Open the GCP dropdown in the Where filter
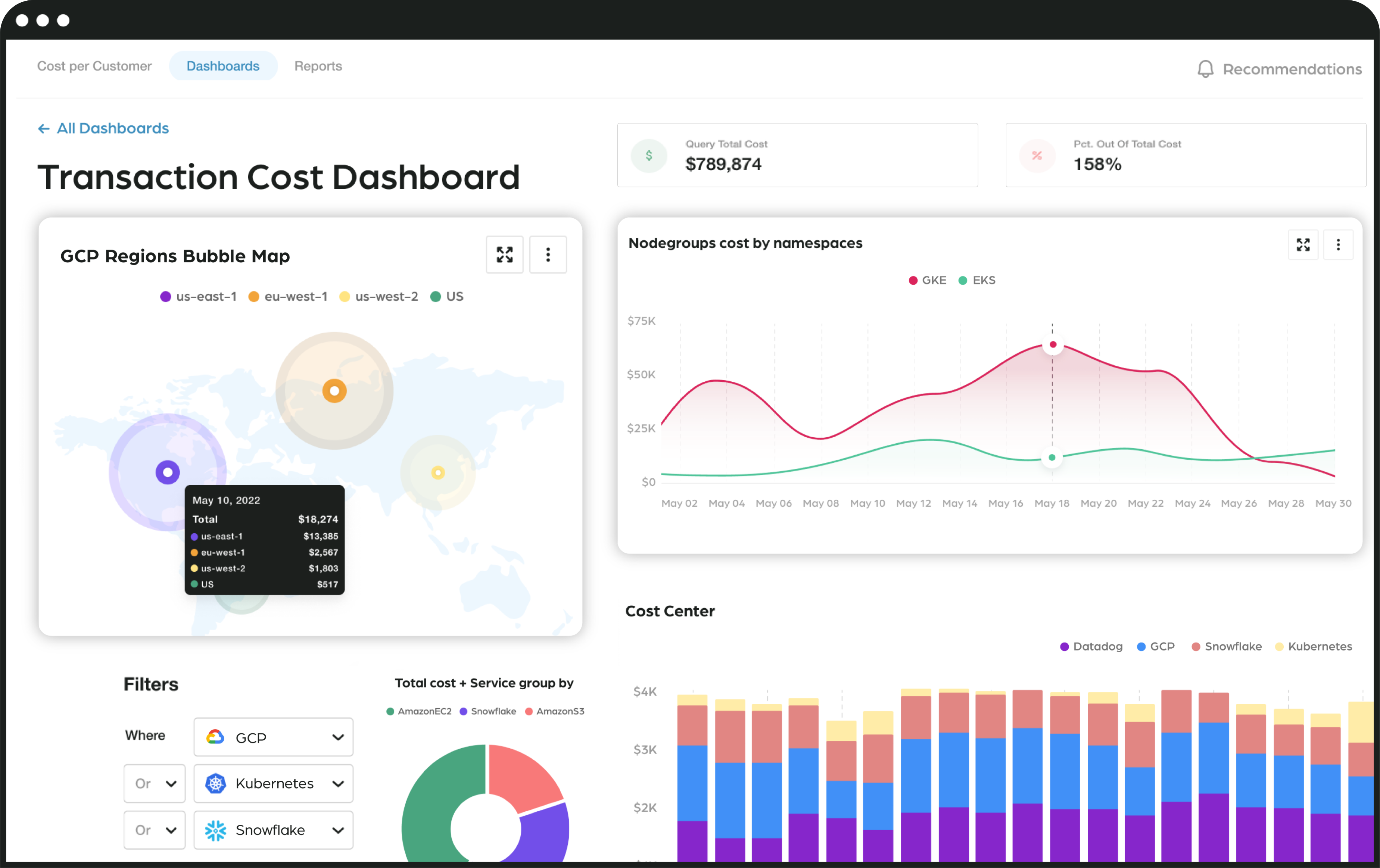 pyautogui.click(x=274, y=737)
